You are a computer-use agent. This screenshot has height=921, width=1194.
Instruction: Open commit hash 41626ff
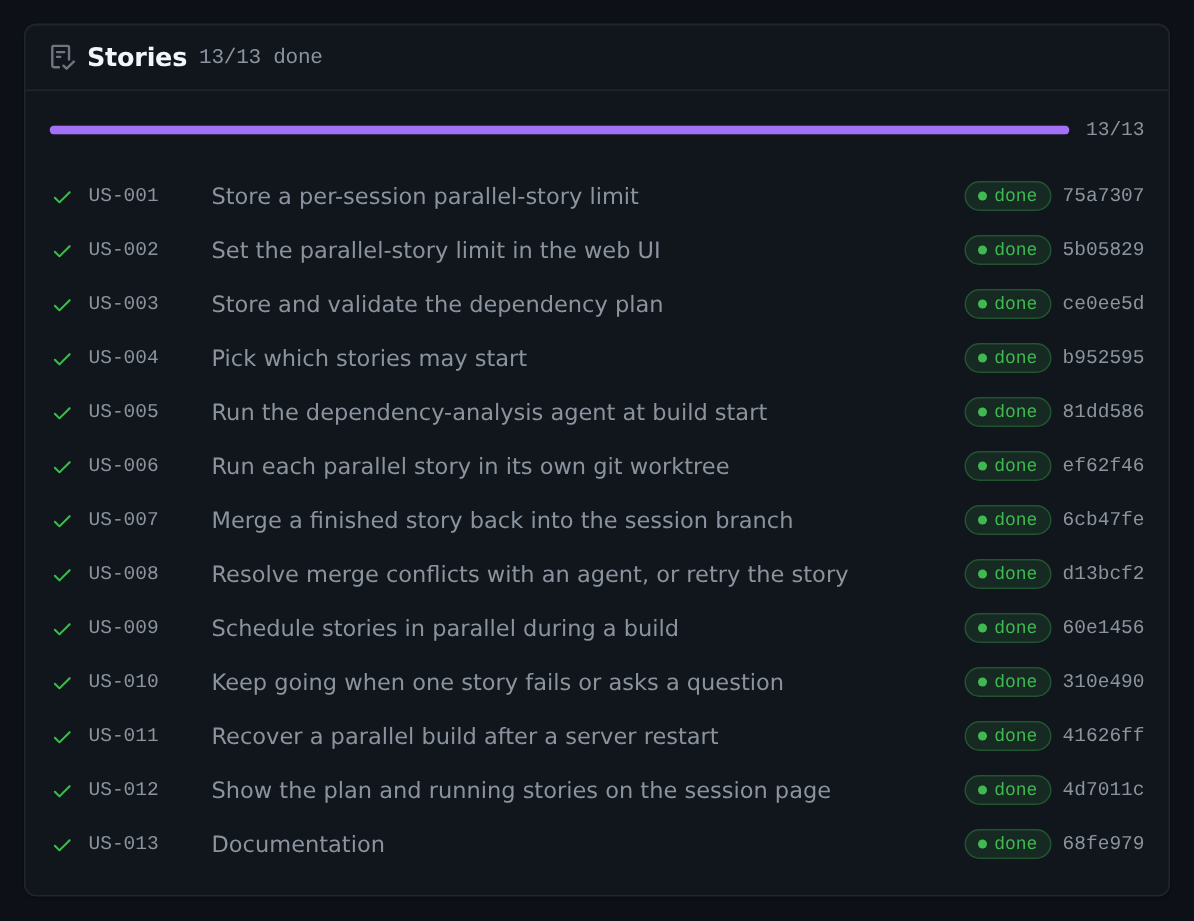(x=1103, y=736)
